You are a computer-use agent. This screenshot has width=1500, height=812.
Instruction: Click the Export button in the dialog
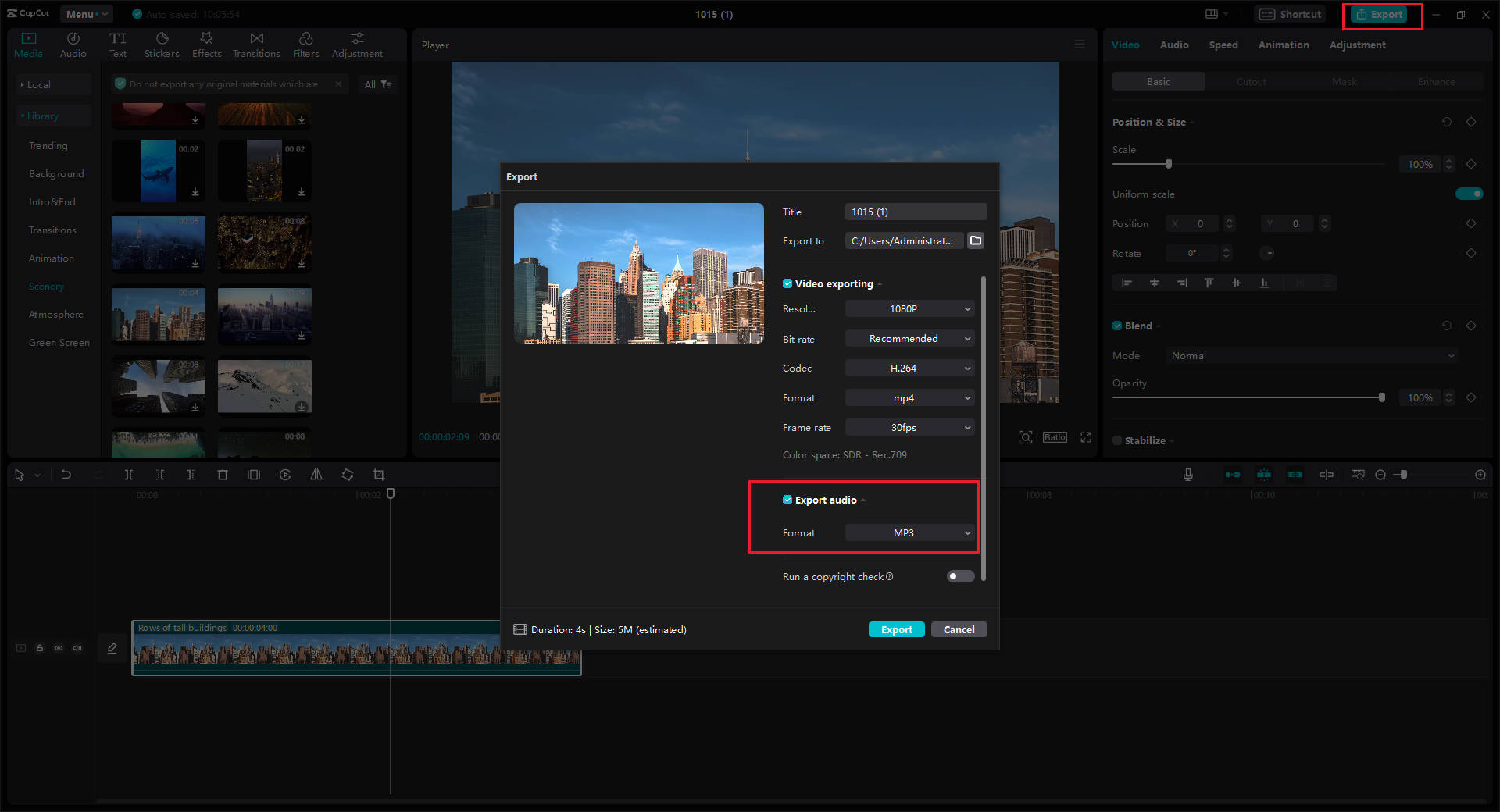pos(896,629)
